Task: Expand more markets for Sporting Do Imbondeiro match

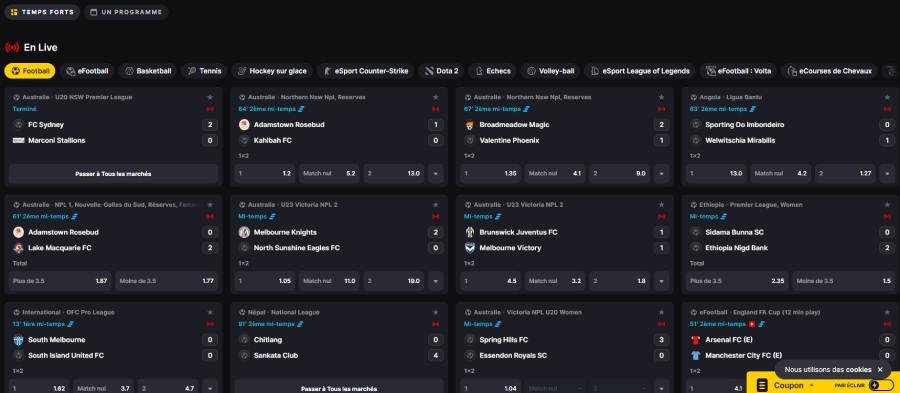Action: tap(887, 173)
